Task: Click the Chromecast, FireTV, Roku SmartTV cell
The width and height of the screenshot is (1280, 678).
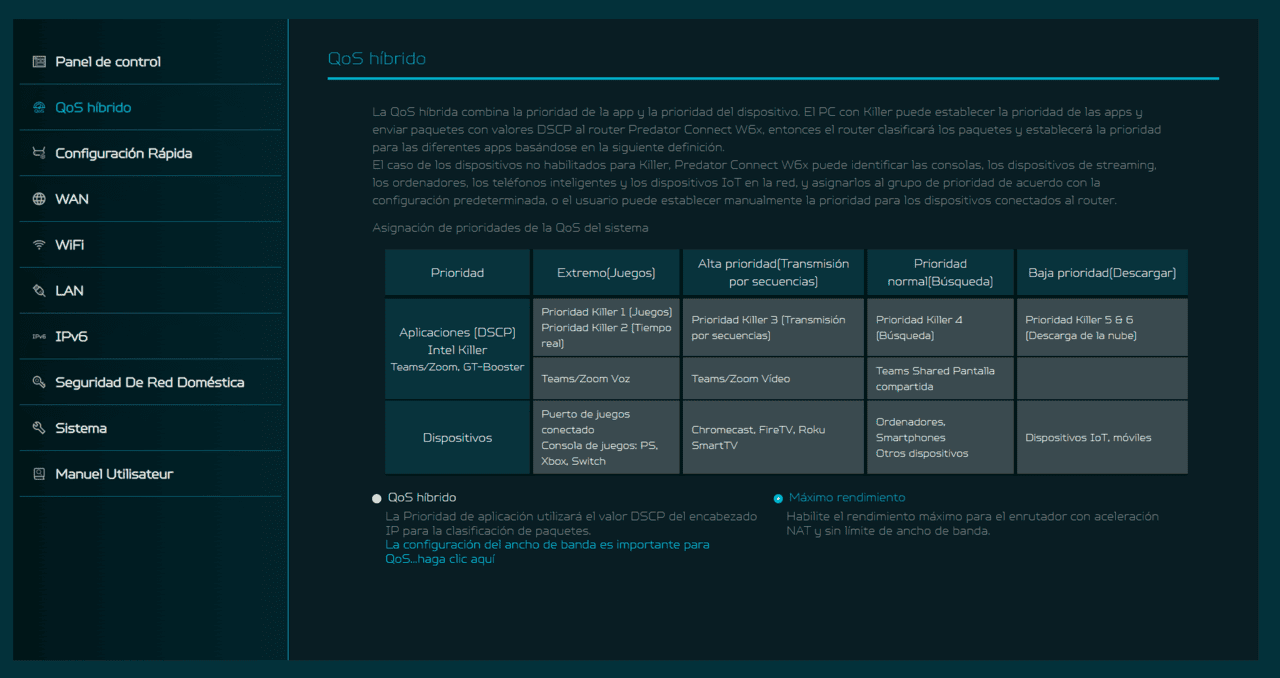Action: click(773, 438)
